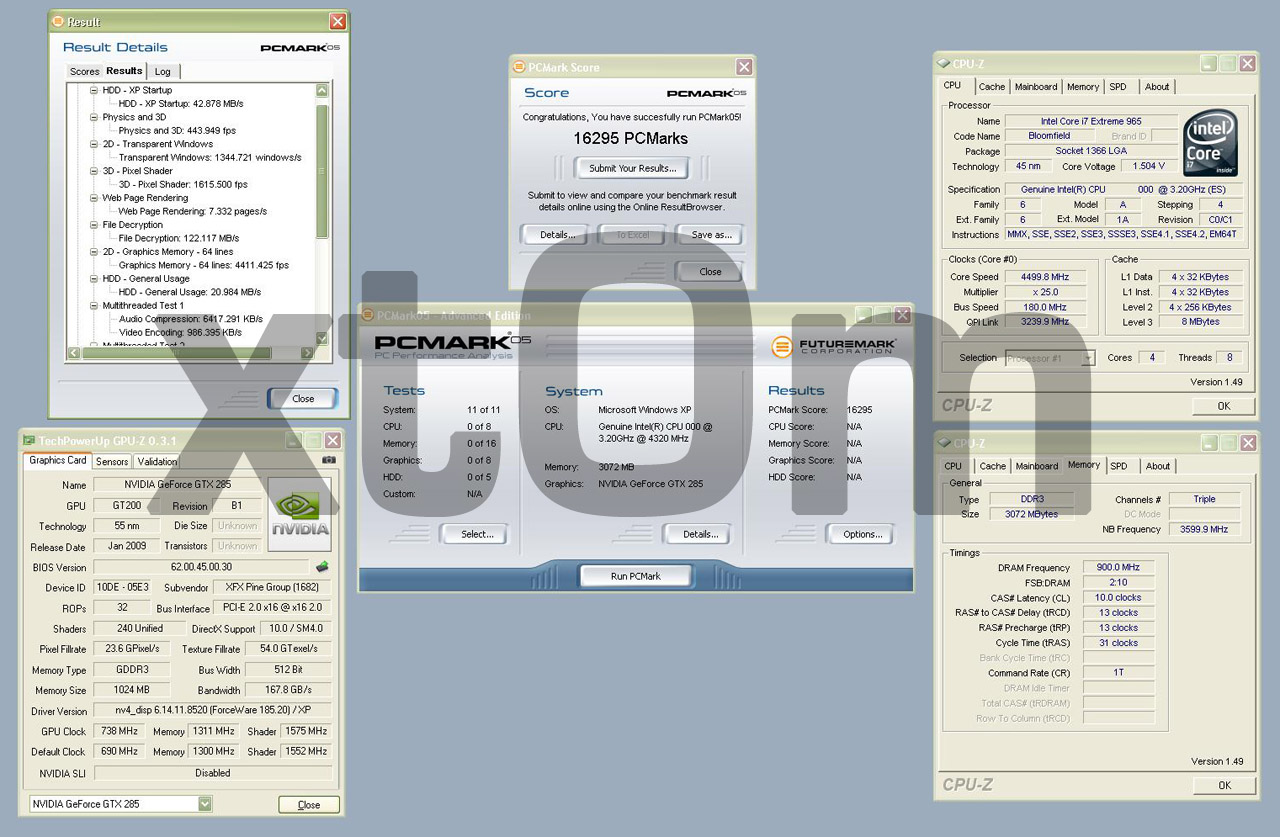Click the PCMark05 logo in Result Details header
Screen dimensions: 1280x837
[298, 48]
